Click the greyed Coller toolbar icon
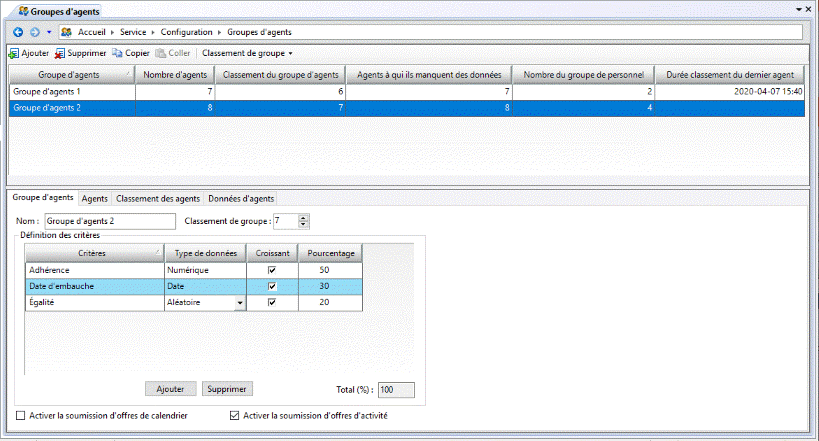The width and height of the screenshot is (819, 441). (x=160, y=53)
